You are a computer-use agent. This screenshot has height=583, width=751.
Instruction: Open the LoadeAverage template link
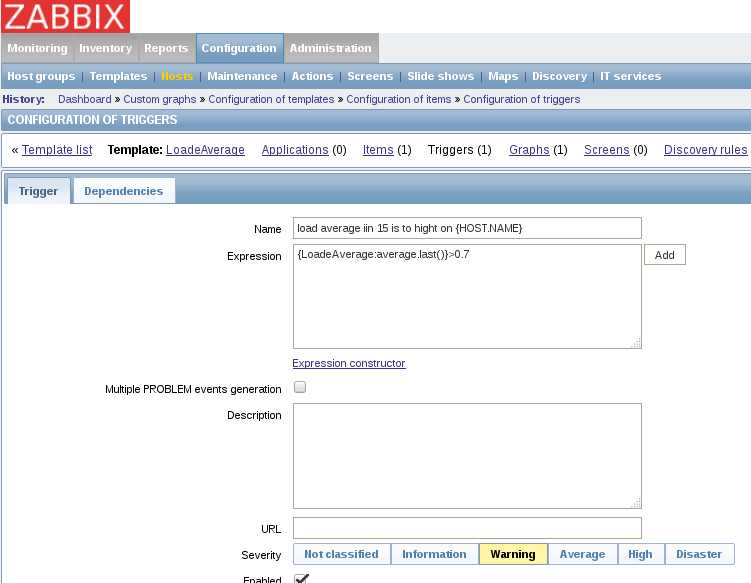pos(205,150)
